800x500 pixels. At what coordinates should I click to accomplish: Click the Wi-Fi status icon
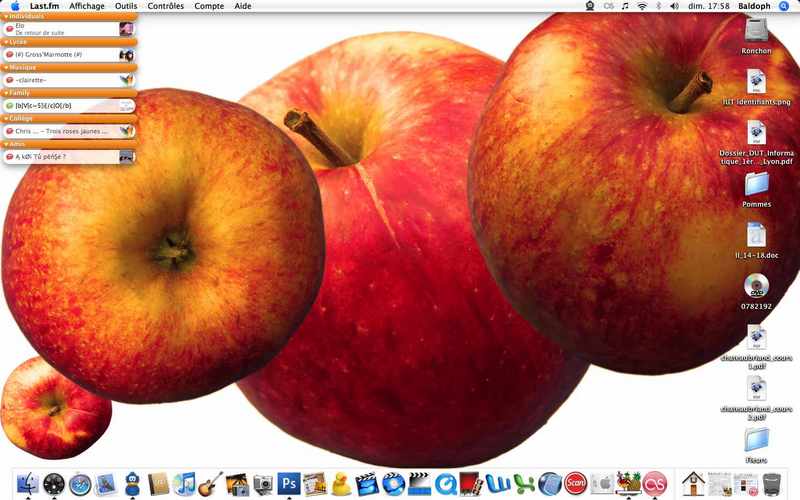(642, 6)
